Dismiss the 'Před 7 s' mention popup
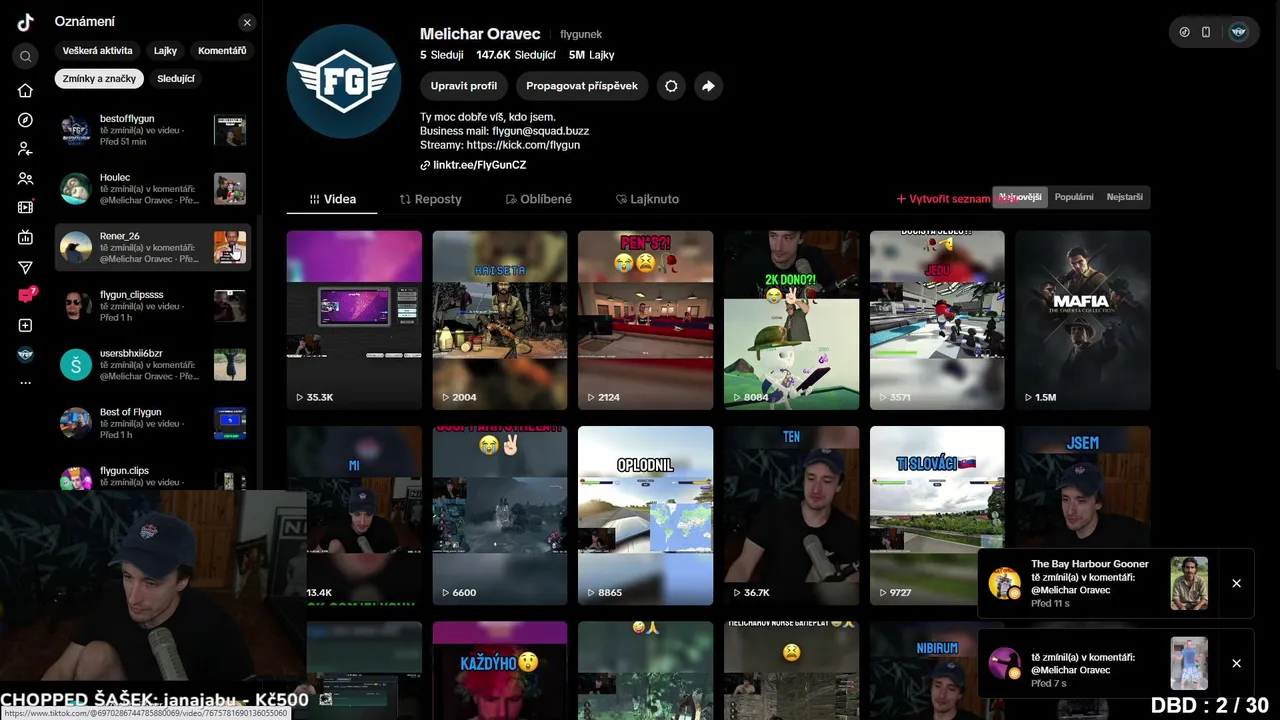The height and width of the screenshot is (720, 1280). tap(1236, 663)
